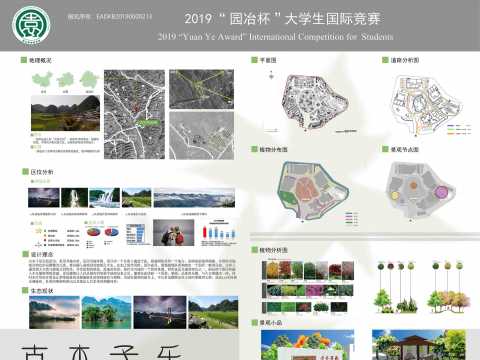Open the road analysis diagram
The width and height of the screenshot is (480, 360).
point(427,105)
